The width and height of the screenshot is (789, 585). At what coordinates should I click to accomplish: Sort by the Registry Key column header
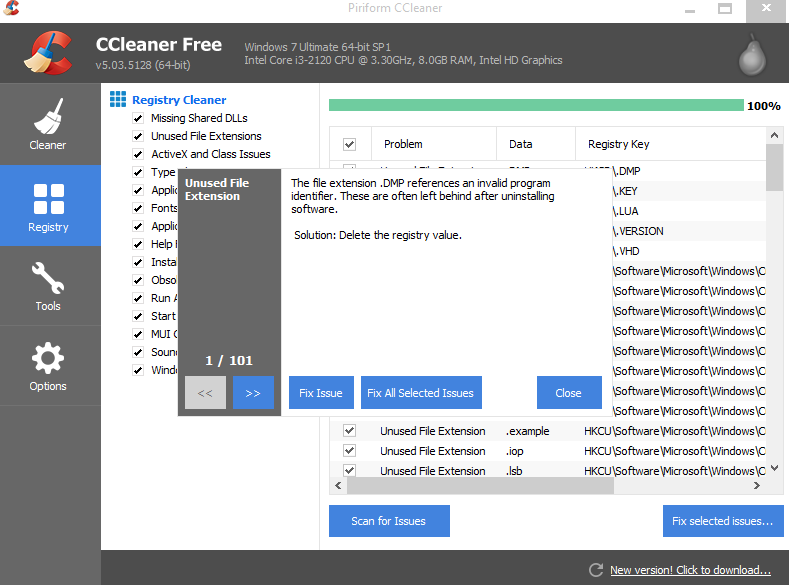coord(670,144)
